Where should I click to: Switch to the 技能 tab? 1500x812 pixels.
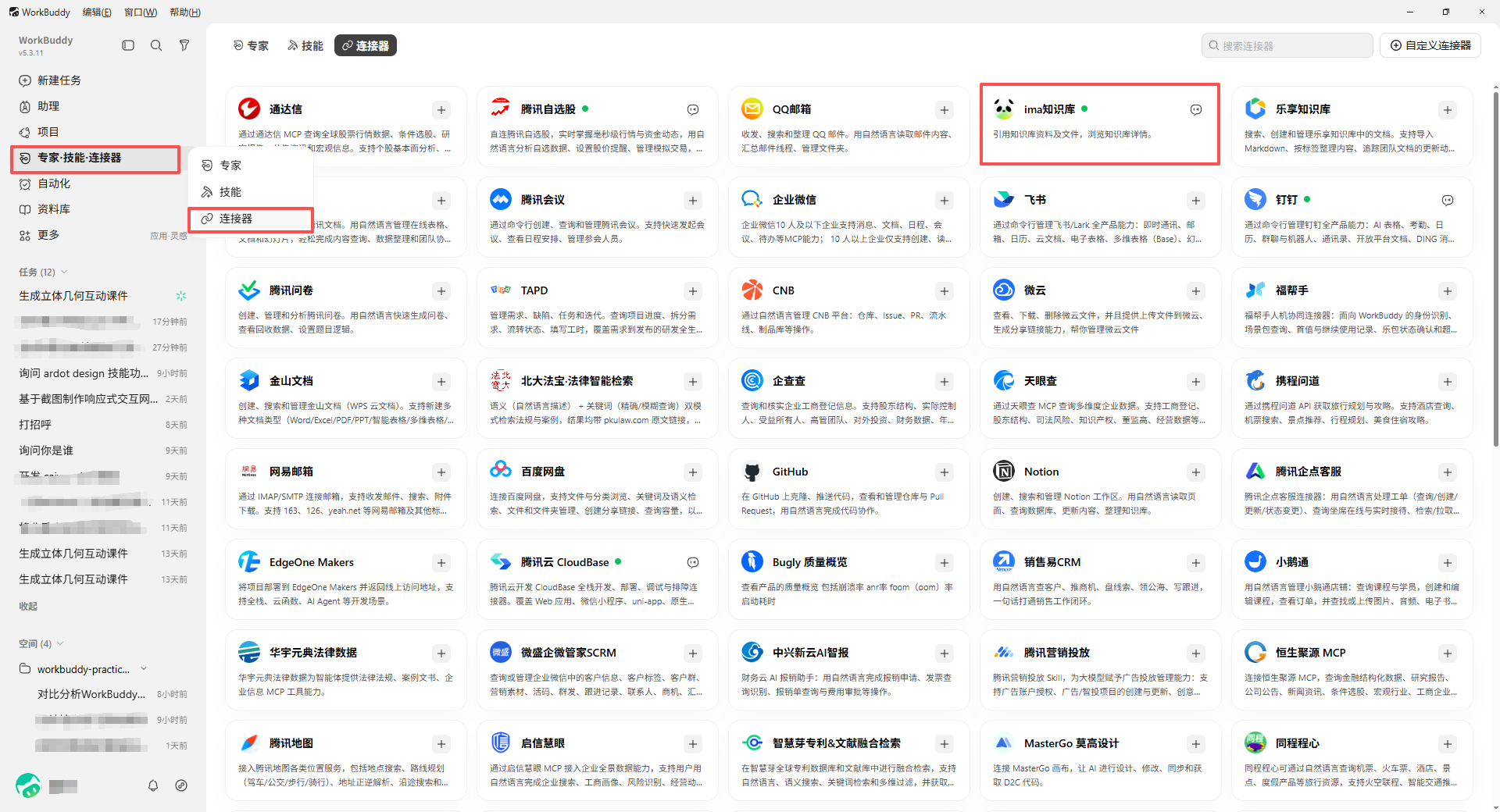click(x=305, y=46)
